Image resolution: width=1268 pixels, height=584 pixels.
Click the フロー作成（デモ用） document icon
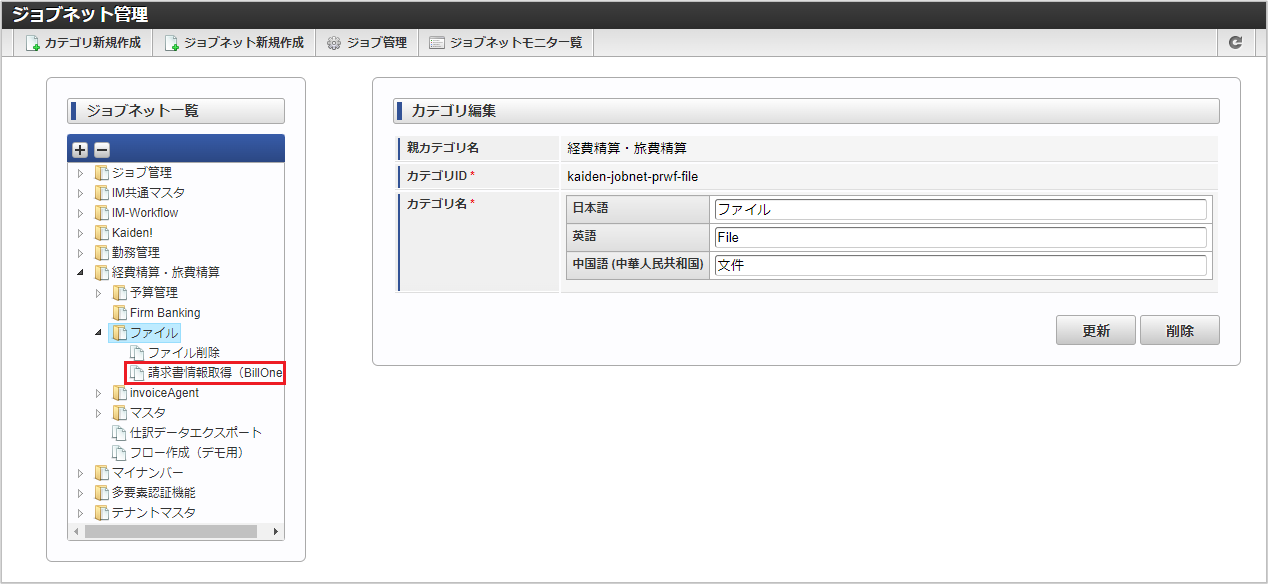[x=119, y=453]
